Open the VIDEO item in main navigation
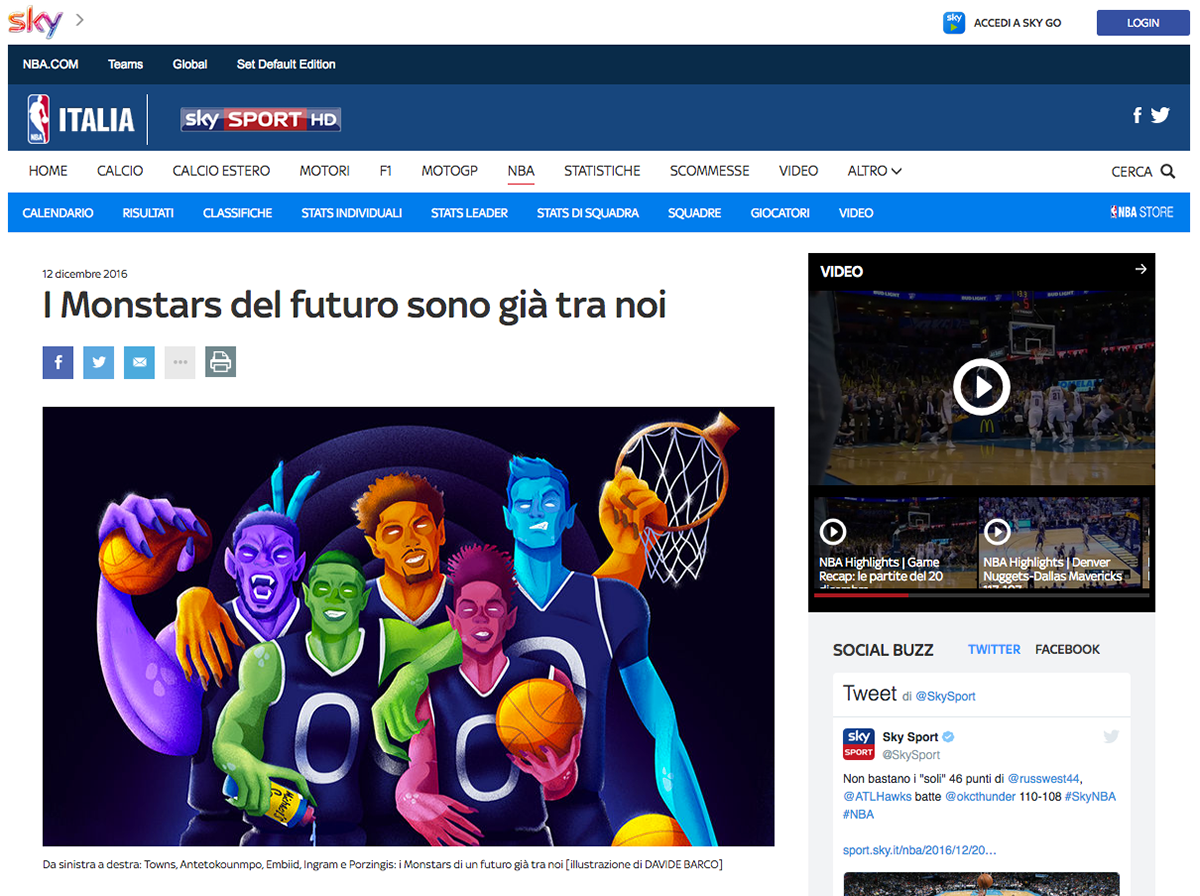1200x896 pixels. [799, 171]
